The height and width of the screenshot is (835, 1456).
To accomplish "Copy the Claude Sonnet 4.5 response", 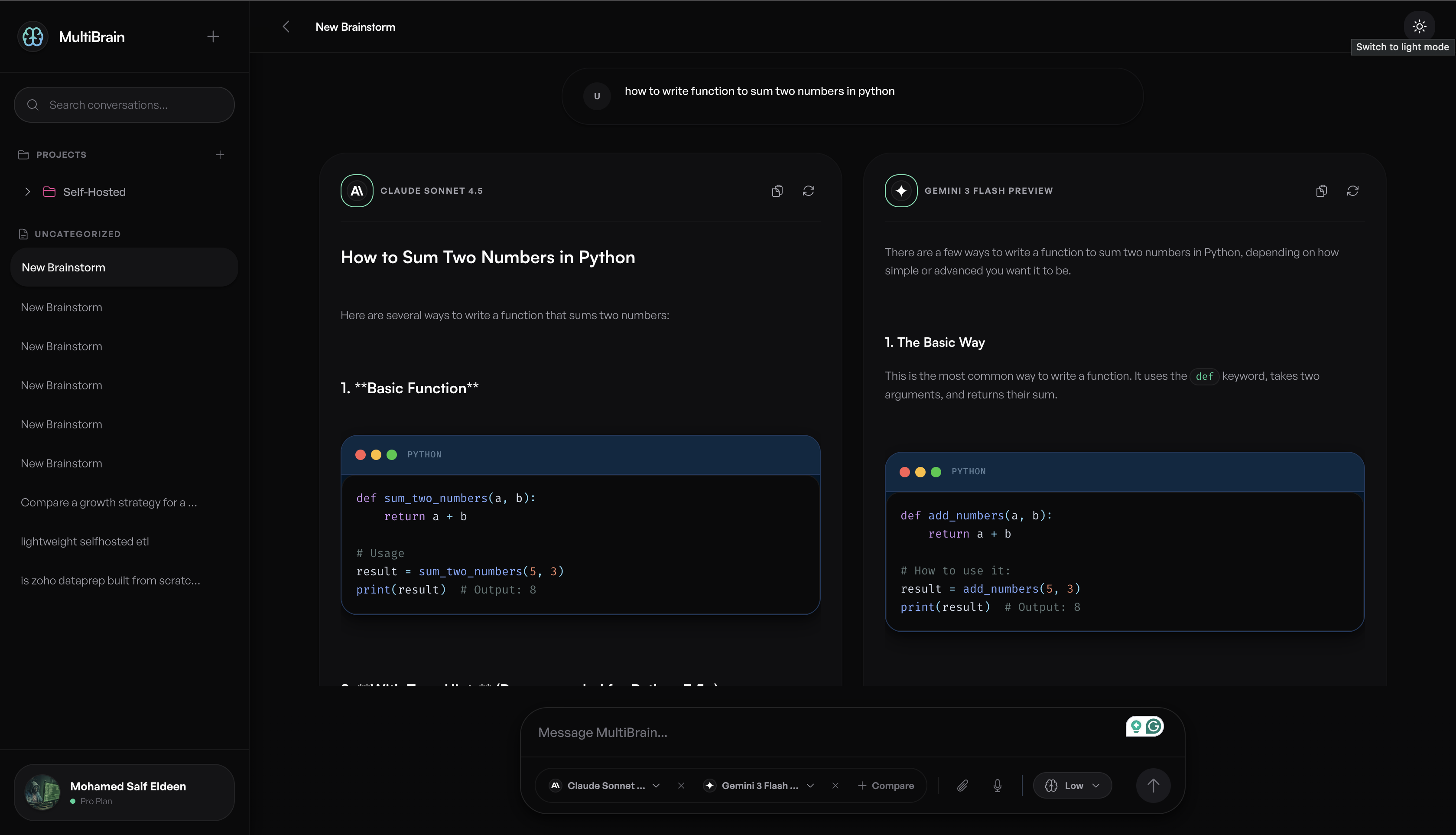I will tap(777, 191).
